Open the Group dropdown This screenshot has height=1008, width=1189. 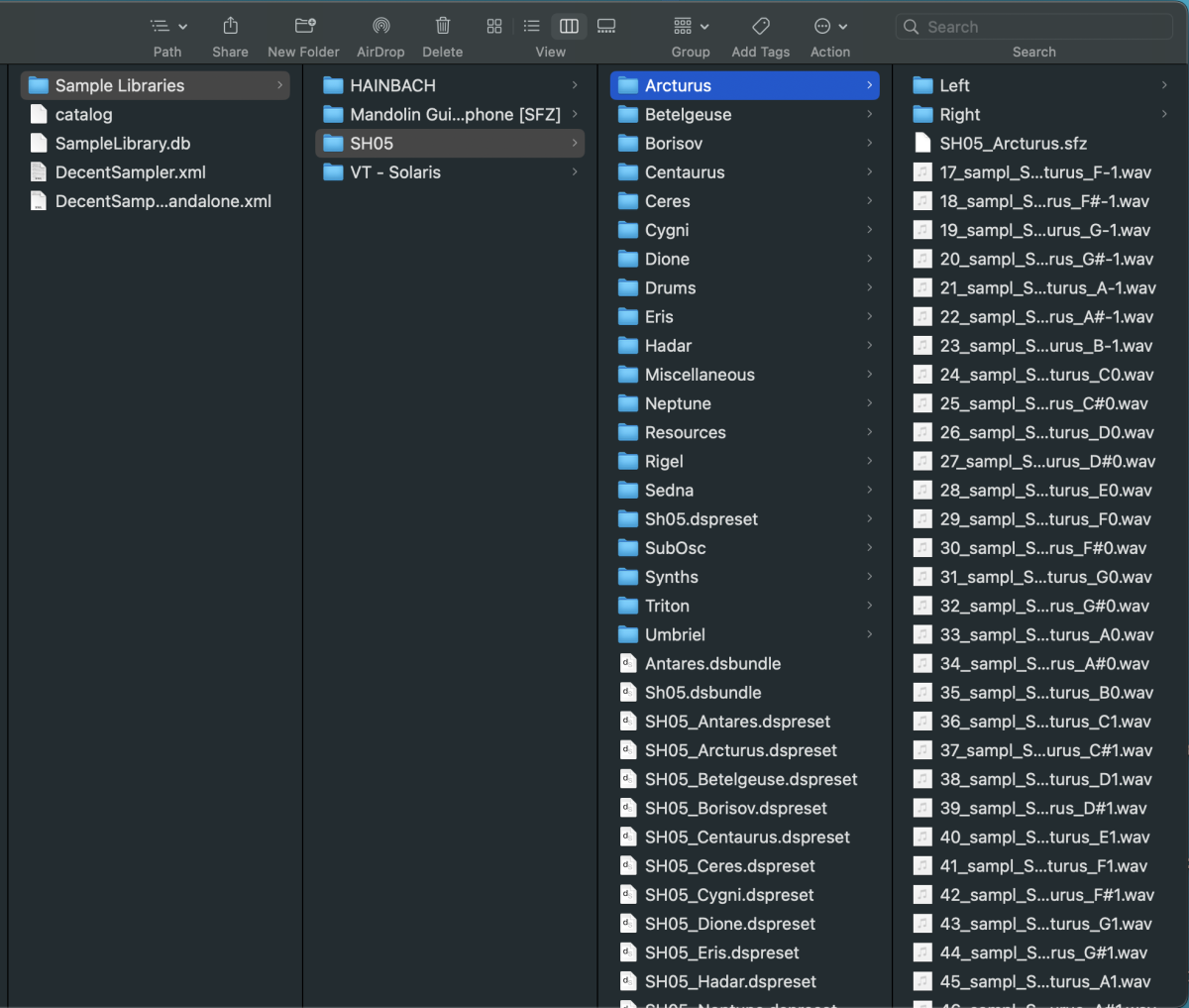(691, 27)
